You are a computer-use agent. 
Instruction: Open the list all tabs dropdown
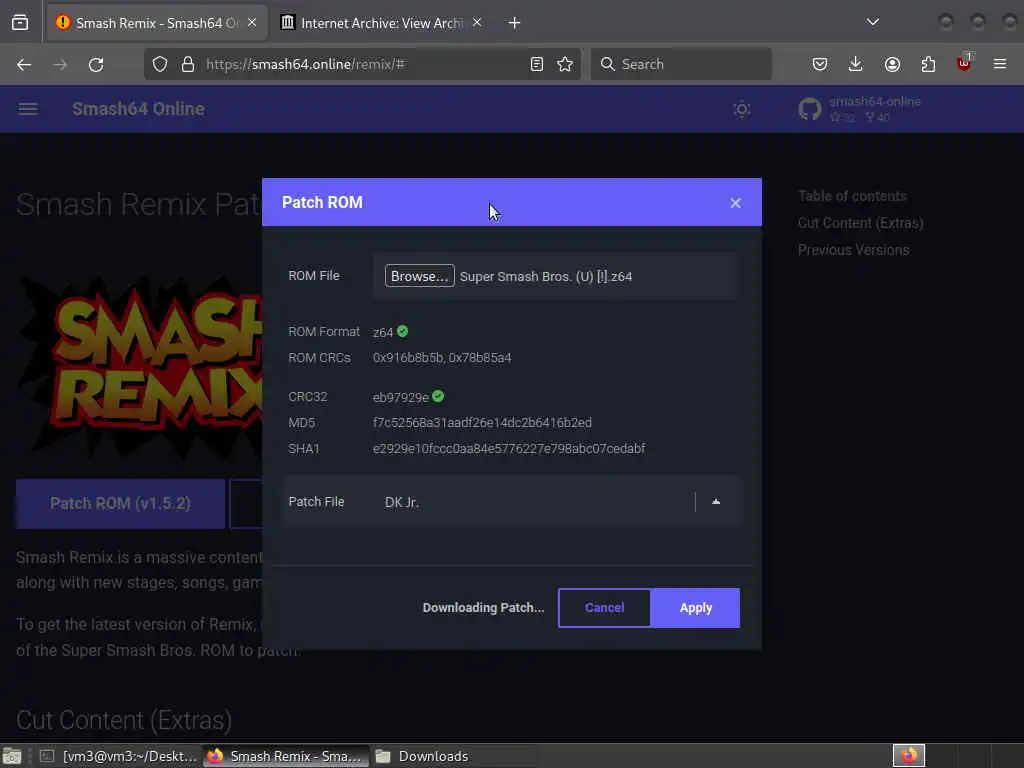(x=872, y=22)
